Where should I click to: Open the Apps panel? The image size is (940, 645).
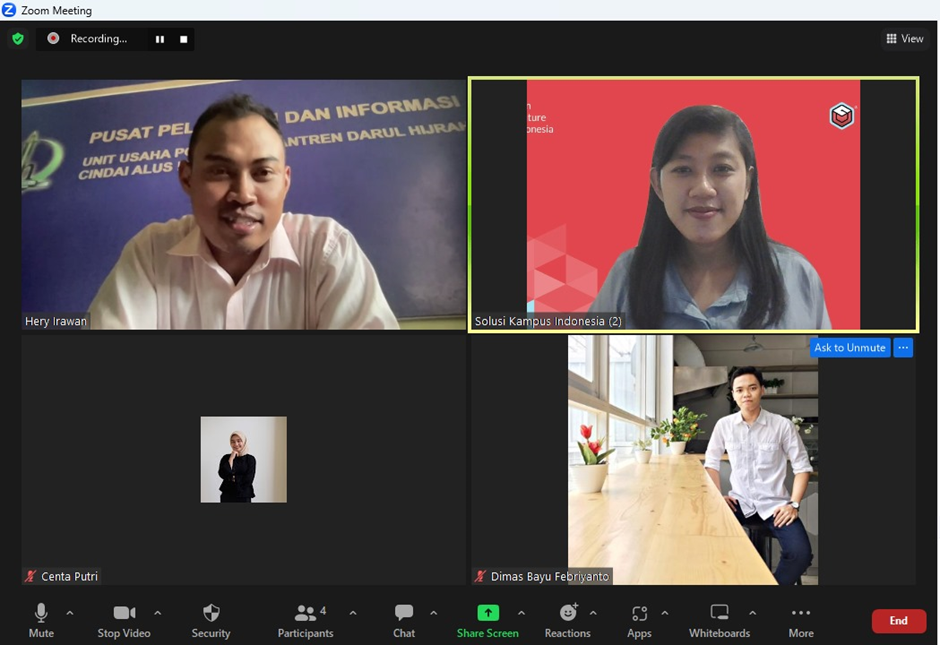[x=639, y=620]
